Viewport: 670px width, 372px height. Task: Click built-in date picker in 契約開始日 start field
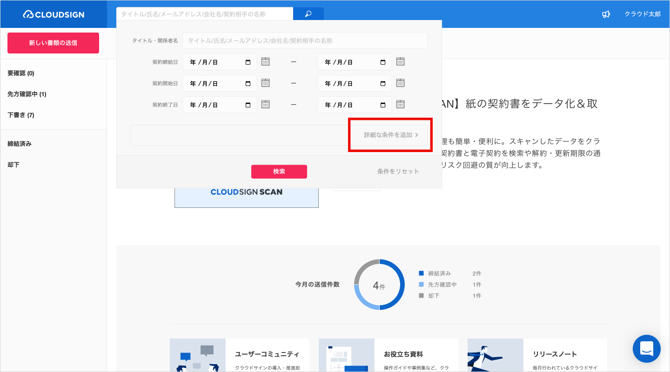point(248,84)
